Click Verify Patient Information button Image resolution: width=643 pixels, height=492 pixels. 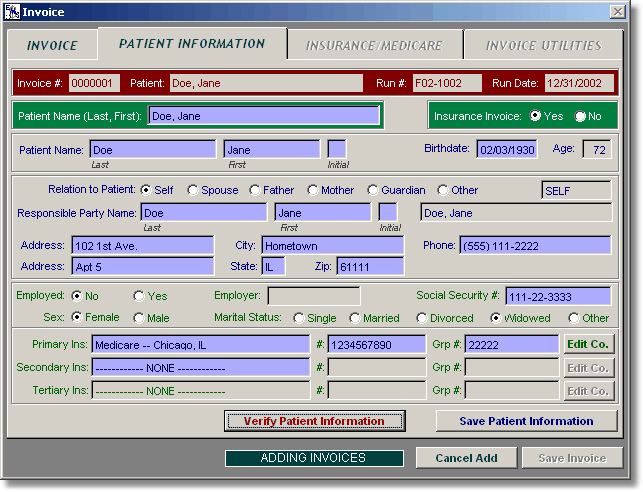[314, 421]
